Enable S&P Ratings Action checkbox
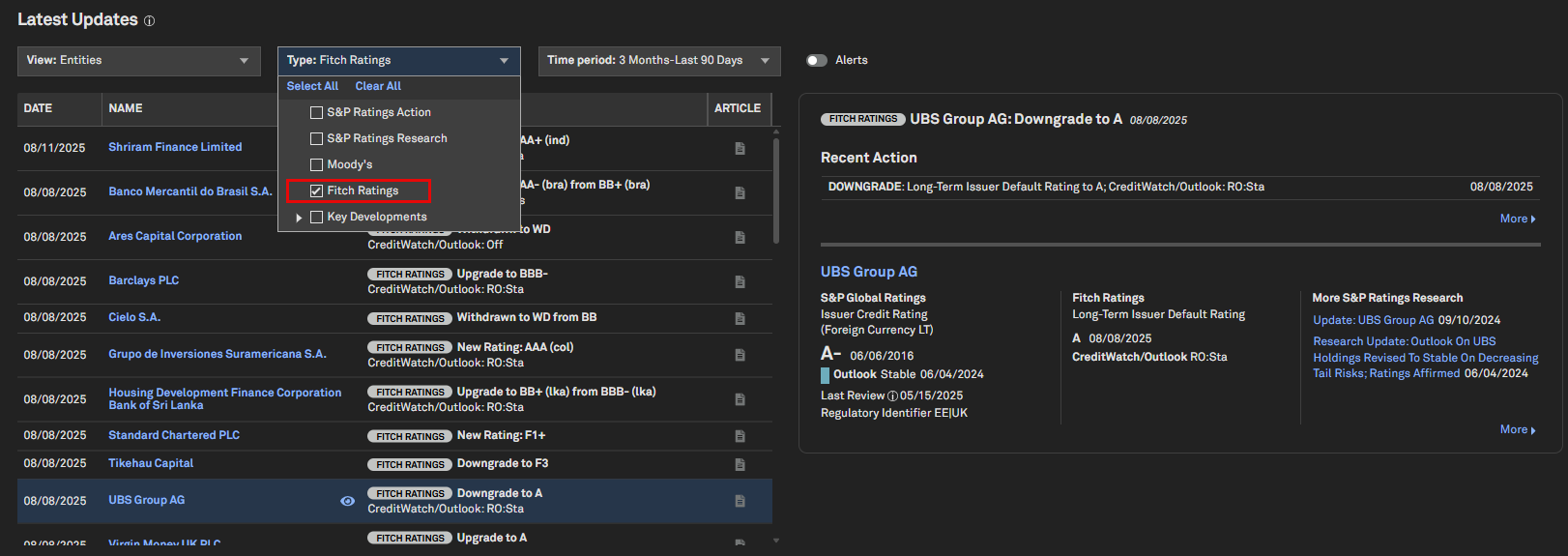Screen dimensions: 1568x556 [316, 113]
